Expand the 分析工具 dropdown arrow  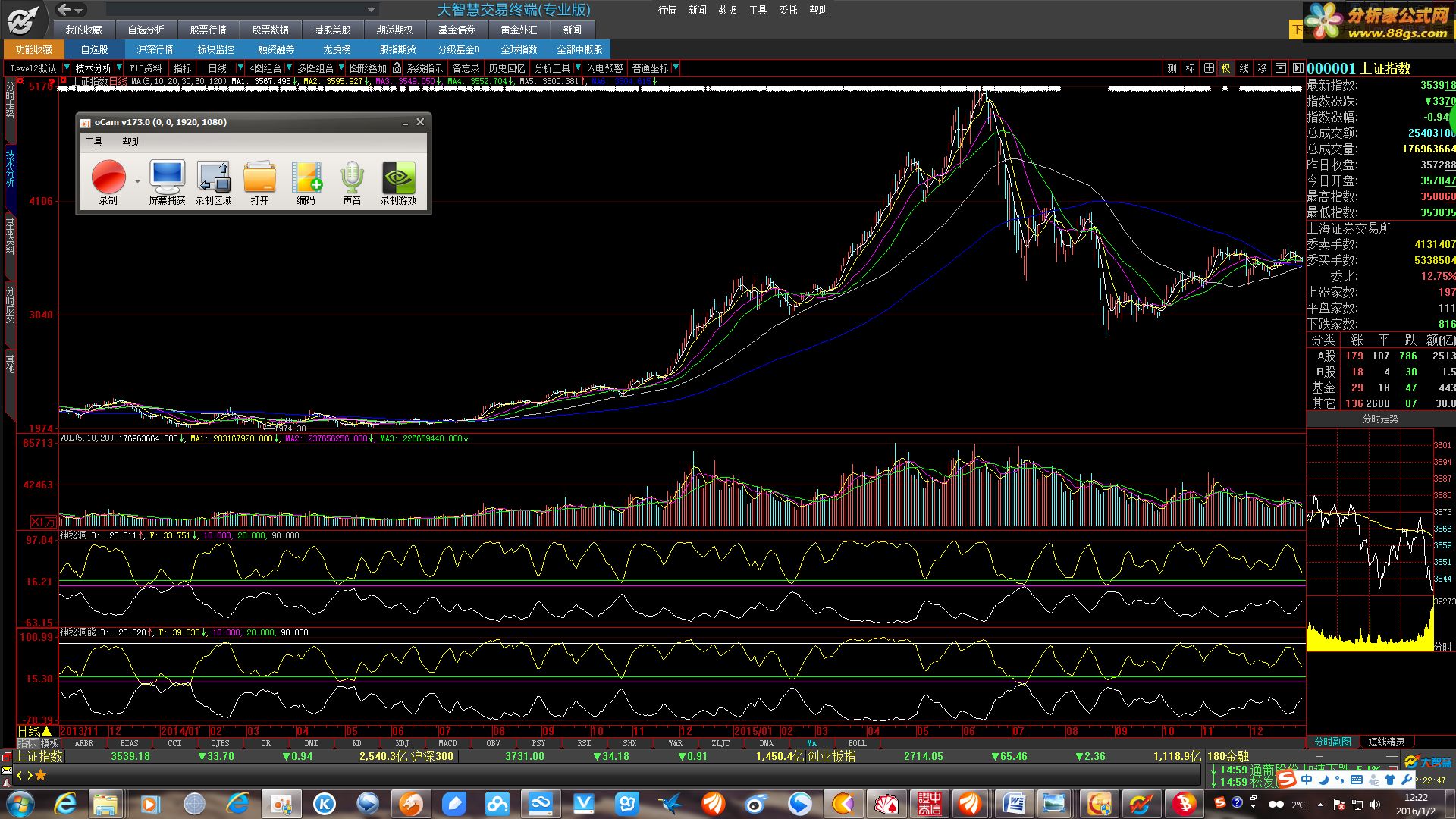pyautogui.click(x=578, y=68)
